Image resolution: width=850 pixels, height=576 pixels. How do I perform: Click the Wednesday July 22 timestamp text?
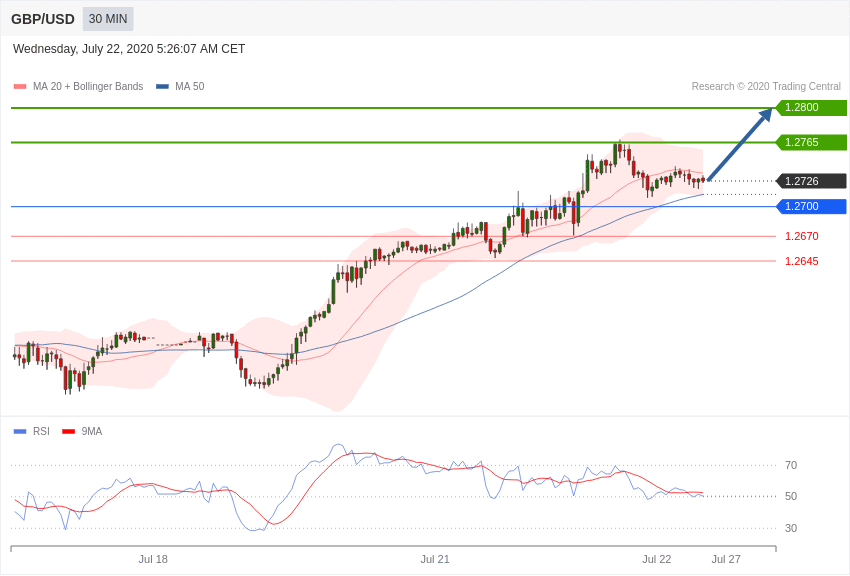pos(129,49)
